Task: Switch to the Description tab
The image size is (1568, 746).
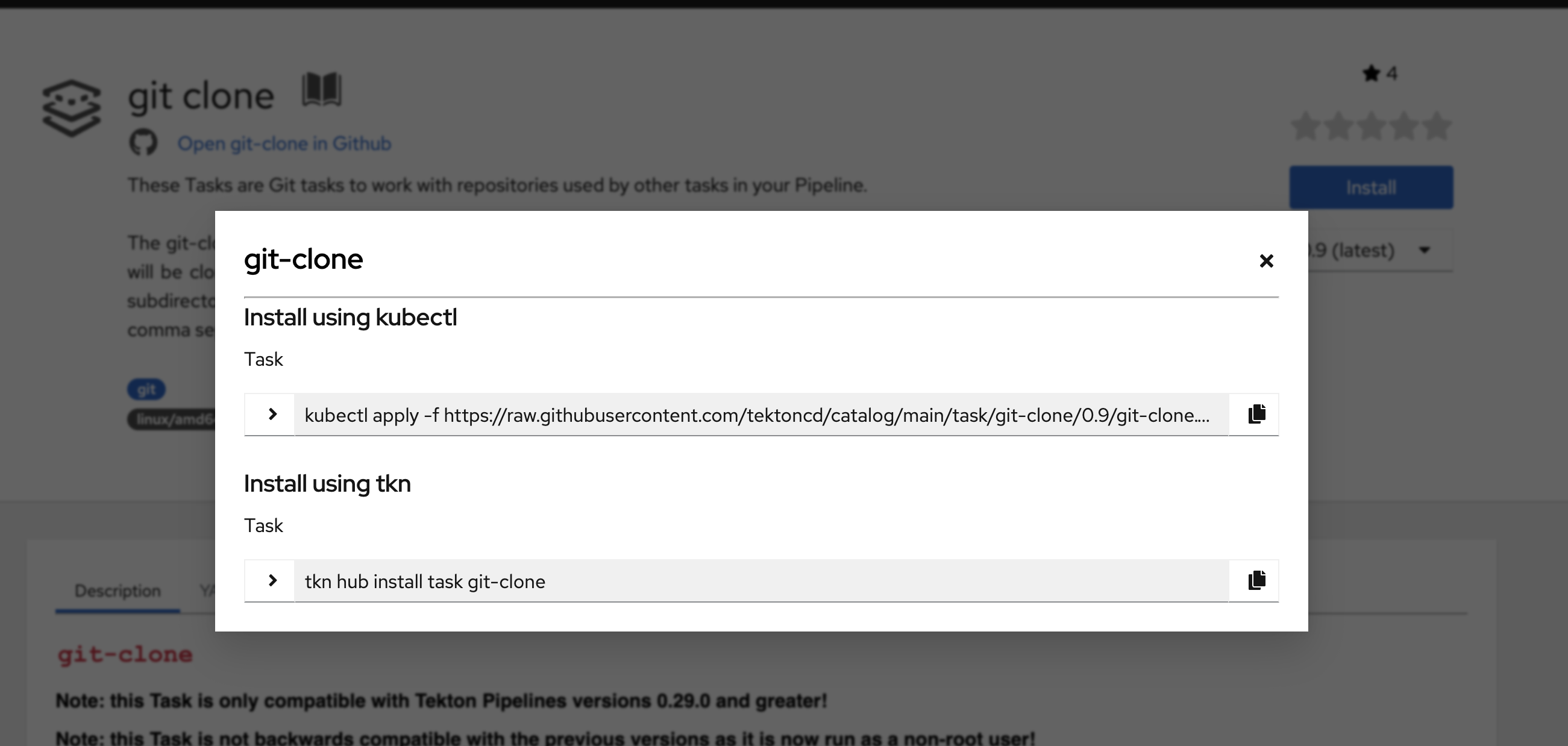Action: pos(118,591)
